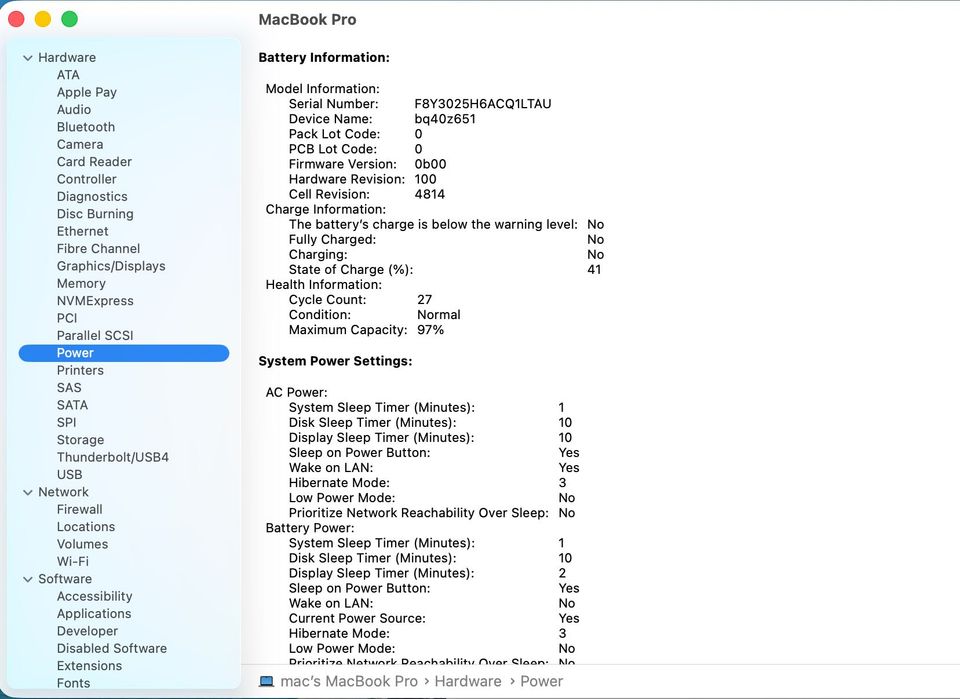Select ATA in the sidebar

tap(68, 75)
